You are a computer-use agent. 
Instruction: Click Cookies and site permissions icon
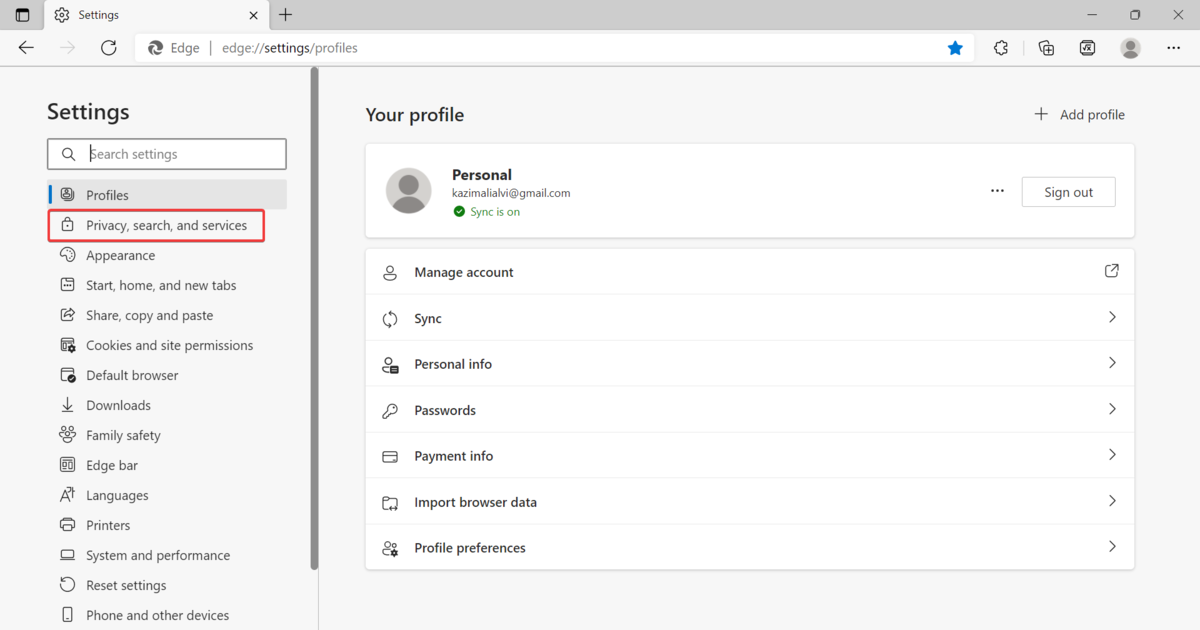[x=67, y=345]
